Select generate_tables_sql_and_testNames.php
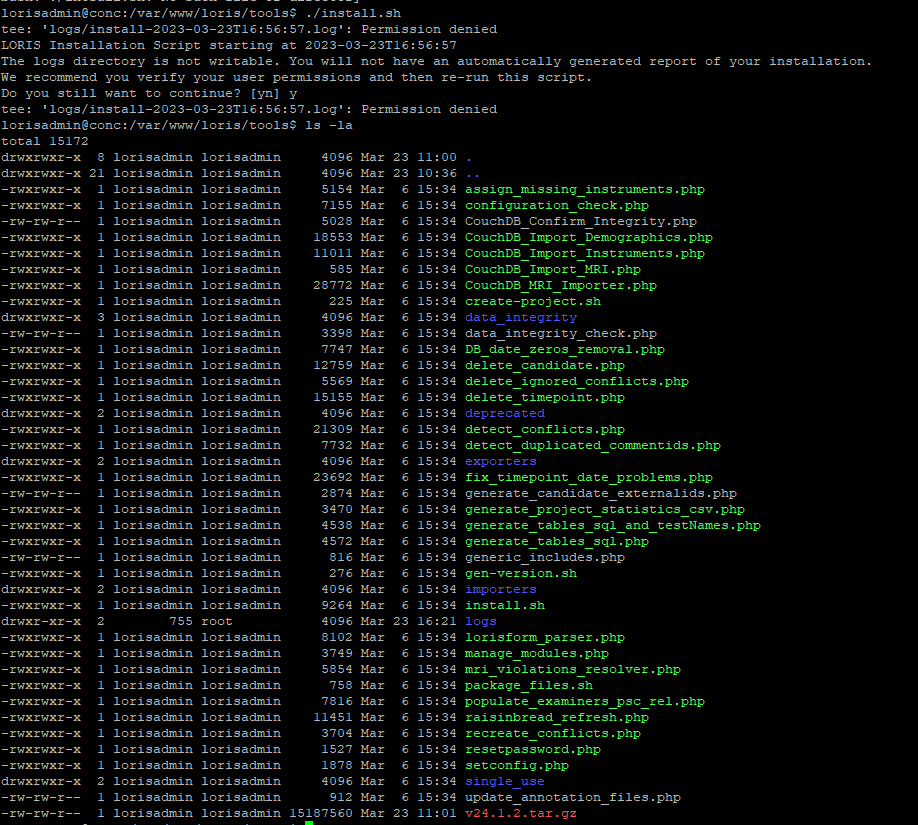918x825 pixels. coord(612,526)
